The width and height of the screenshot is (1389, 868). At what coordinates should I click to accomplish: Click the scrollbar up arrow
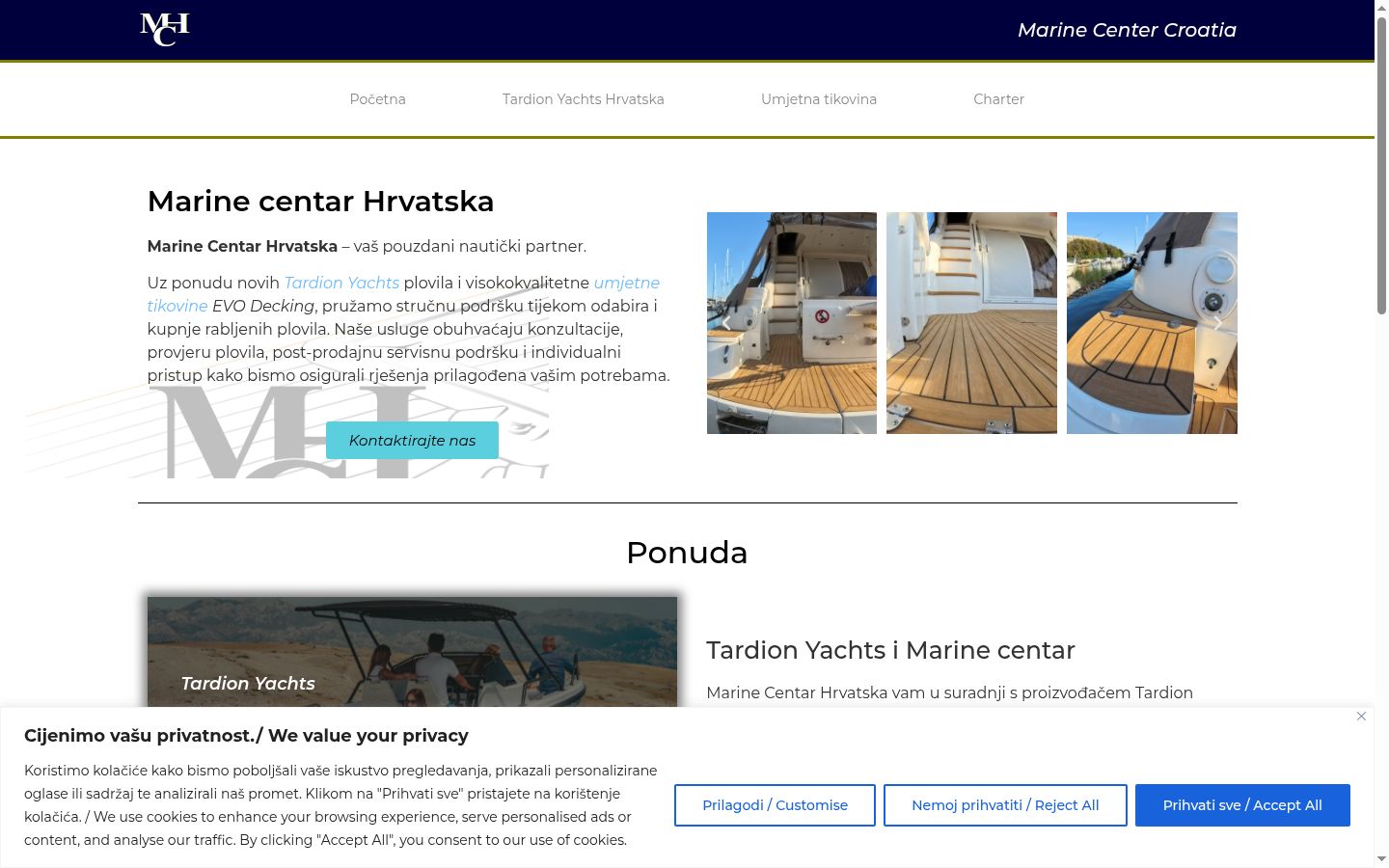coord(1381,8)
